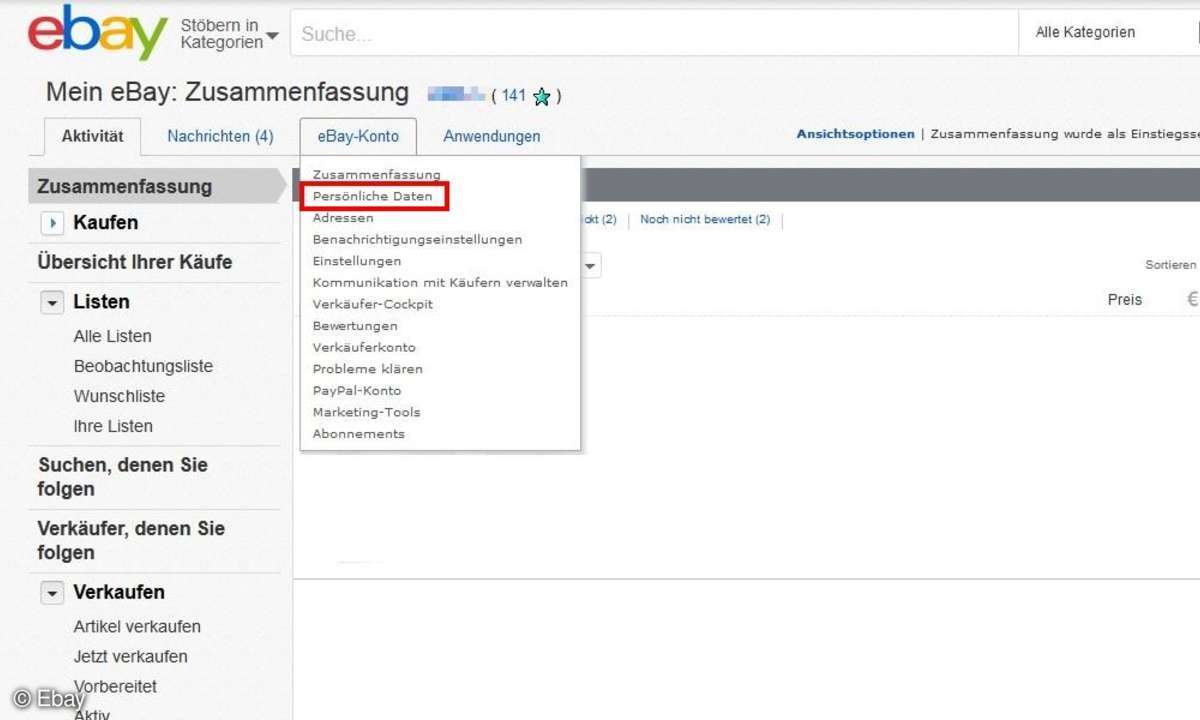Open the eBay-Konto tab
Viewport: 1200px width, 720px height.
click(x=358, y=136)
